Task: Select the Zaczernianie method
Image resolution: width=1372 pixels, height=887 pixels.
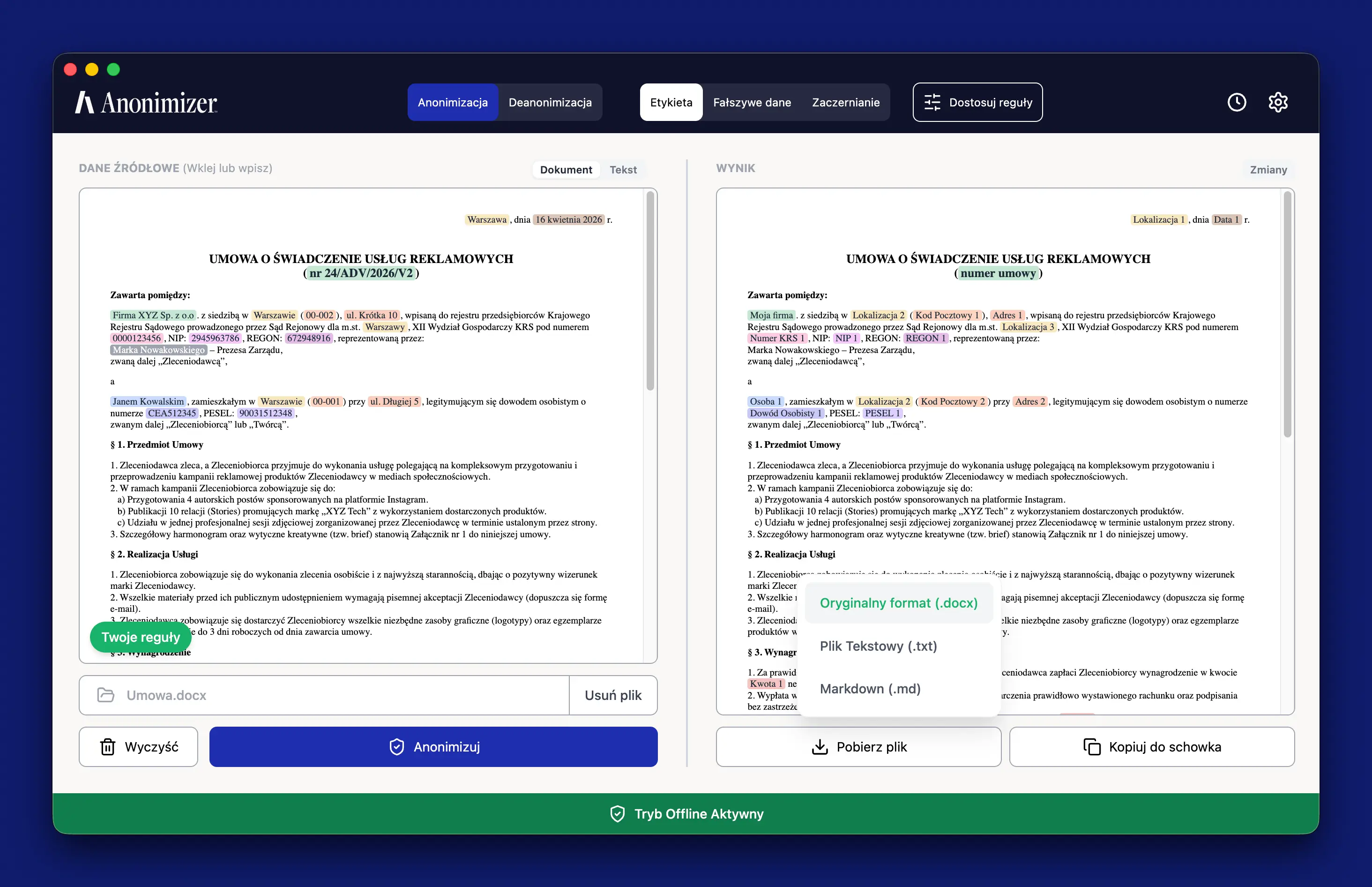Action: point(845,103)
